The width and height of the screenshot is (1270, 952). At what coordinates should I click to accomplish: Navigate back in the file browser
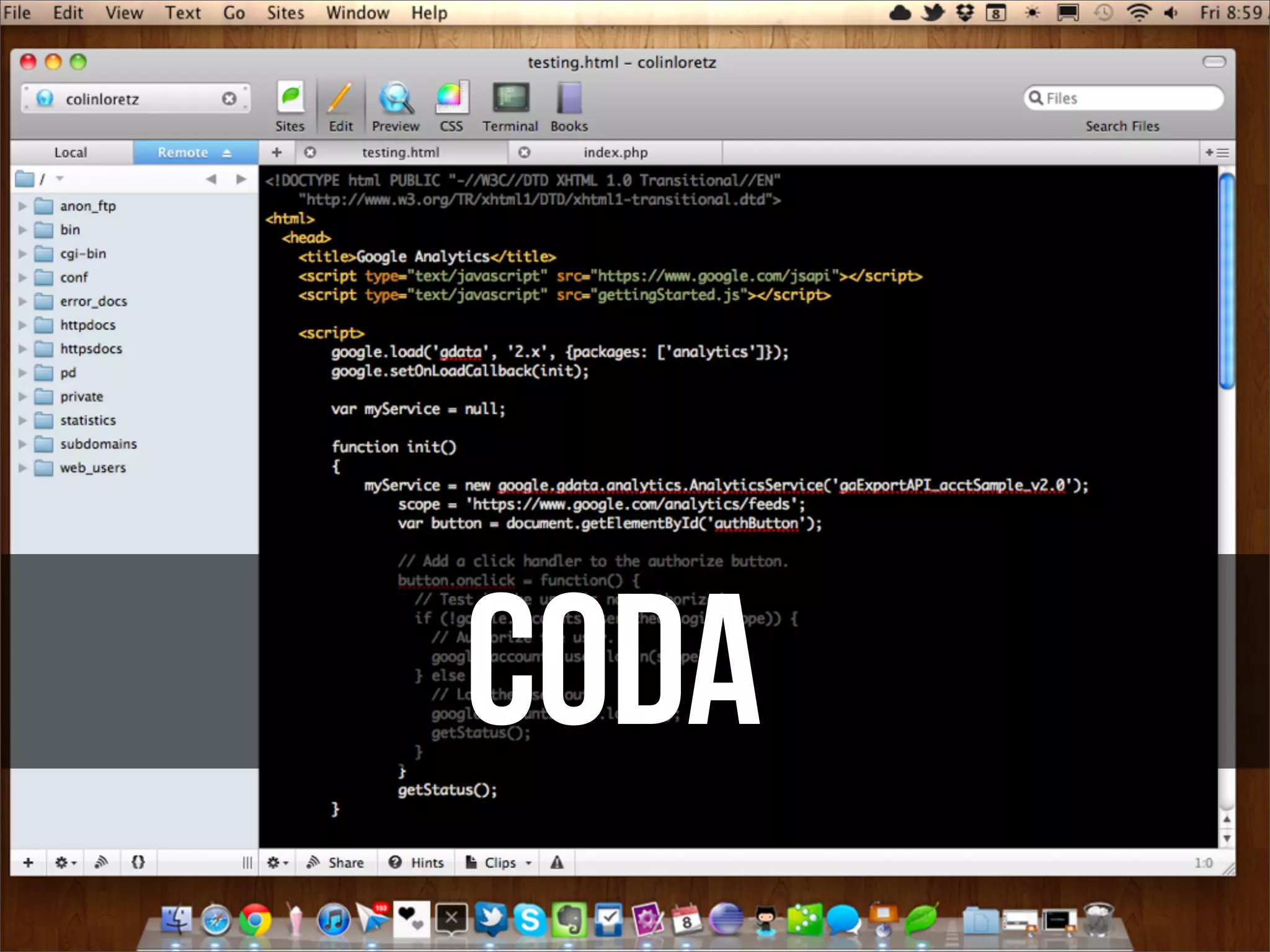pyautogui.click(x=211, y=179)
